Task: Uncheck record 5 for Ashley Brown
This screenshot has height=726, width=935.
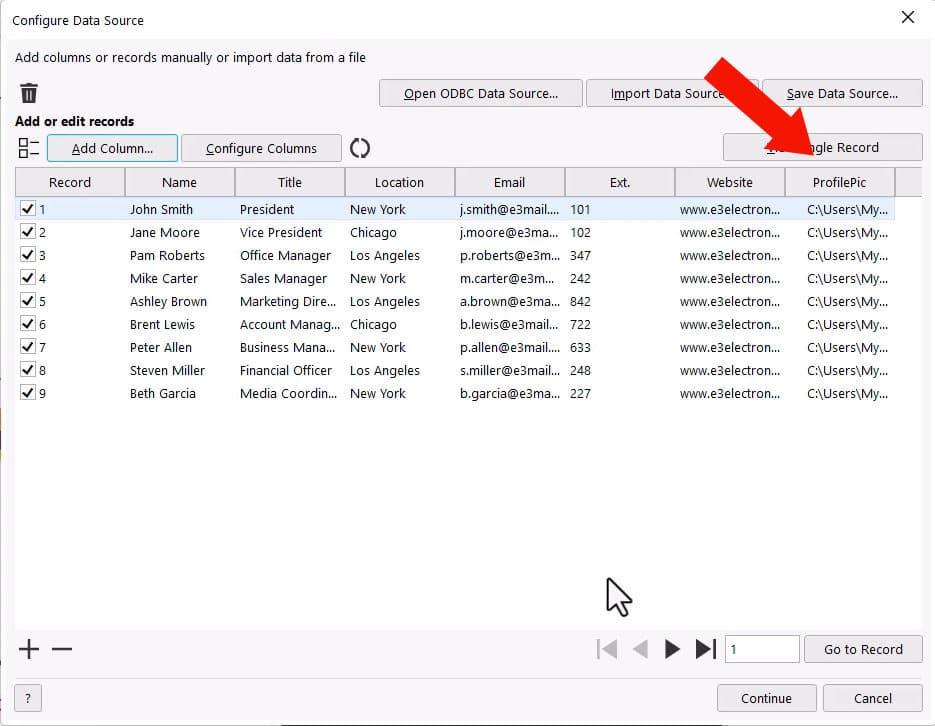Action: pyautogui.click(x=29, y=301)
